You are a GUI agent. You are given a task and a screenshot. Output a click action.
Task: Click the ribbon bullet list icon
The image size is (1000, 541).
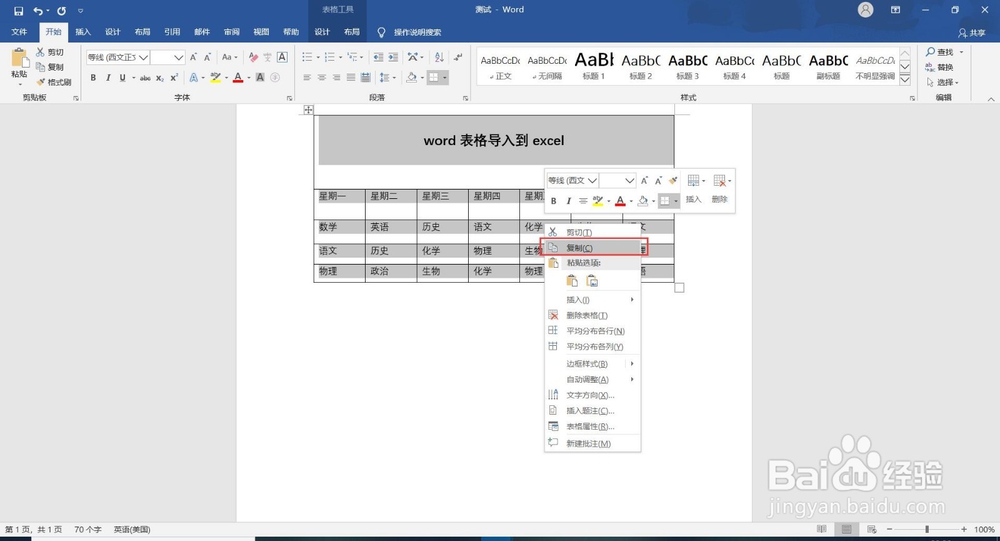[x=307, y=57]
